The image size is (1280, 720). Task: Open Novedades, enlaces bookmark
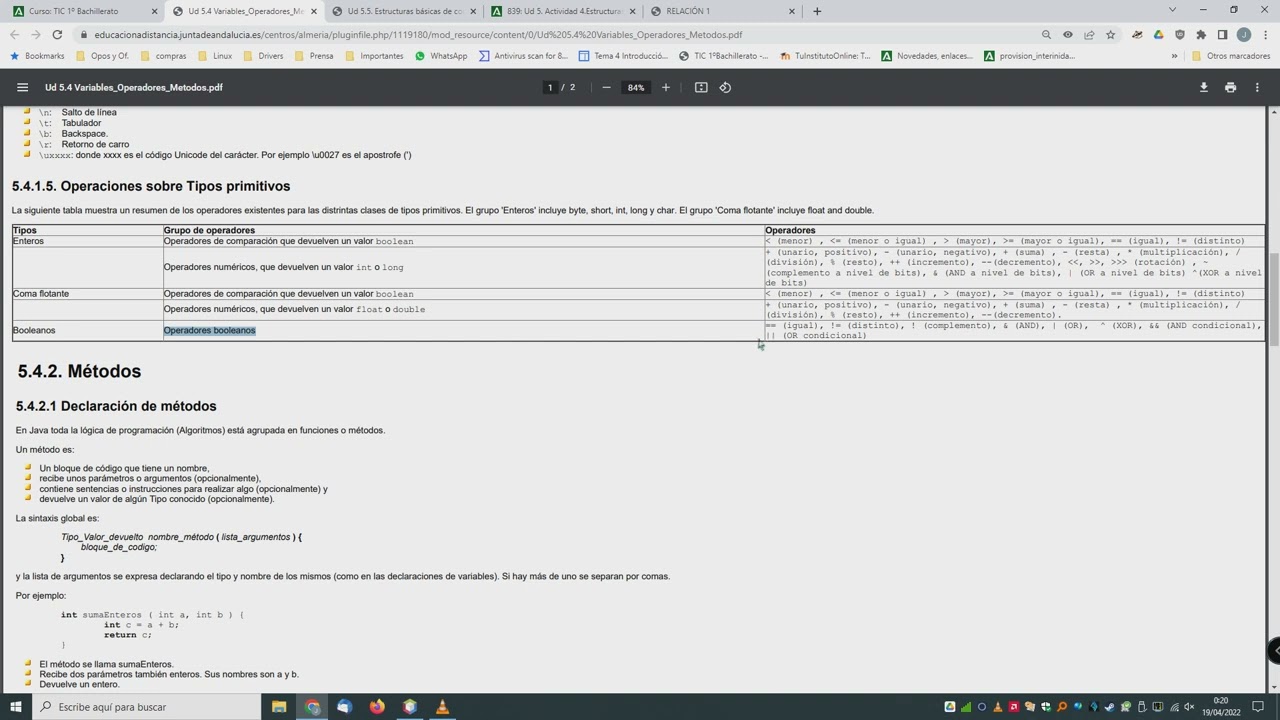[x=927, y=56]
